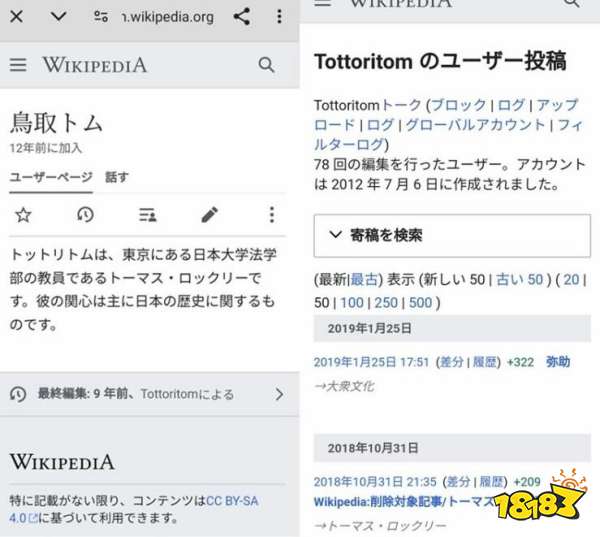Click the wikipedia.org address bar

click(168, 17)
